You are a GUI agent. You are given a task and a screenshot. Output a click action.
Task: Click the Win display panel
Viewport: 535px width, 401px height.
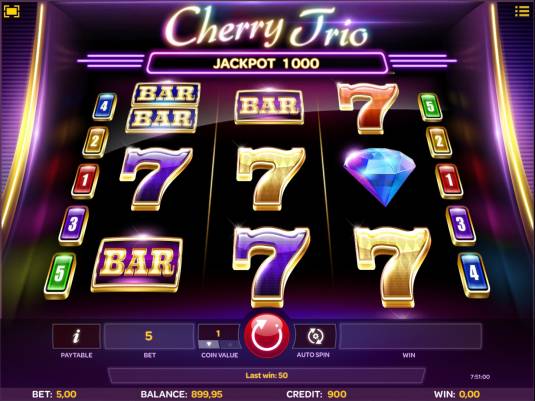(x=410, y=336)
